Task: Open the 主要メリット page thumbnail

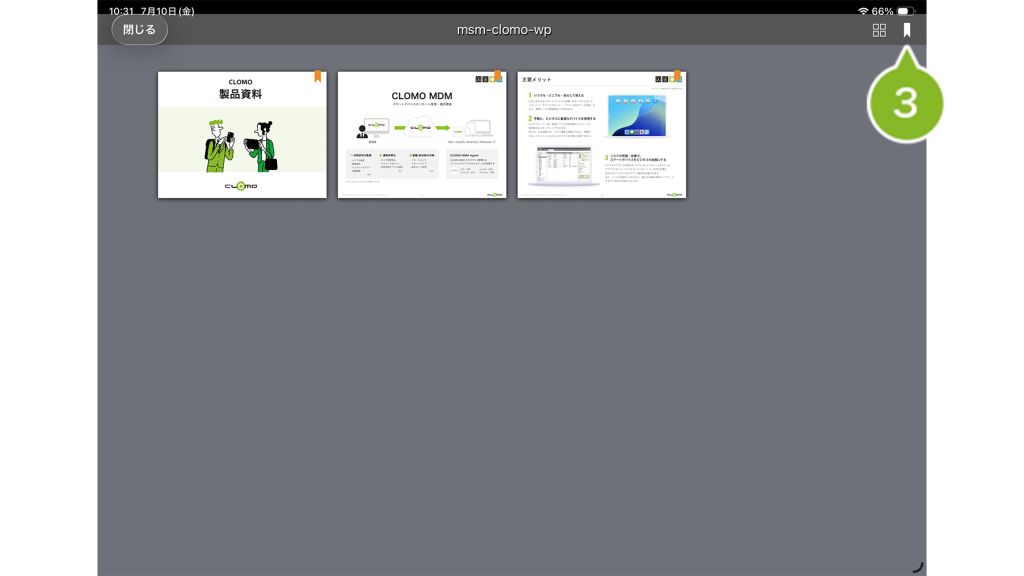Action: (x=601, y=135)
